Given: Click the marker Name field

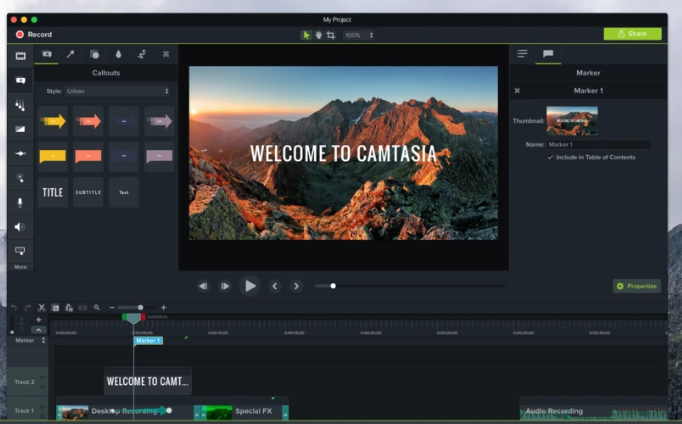Looking at the screenshot, I should tap(599, 144).
